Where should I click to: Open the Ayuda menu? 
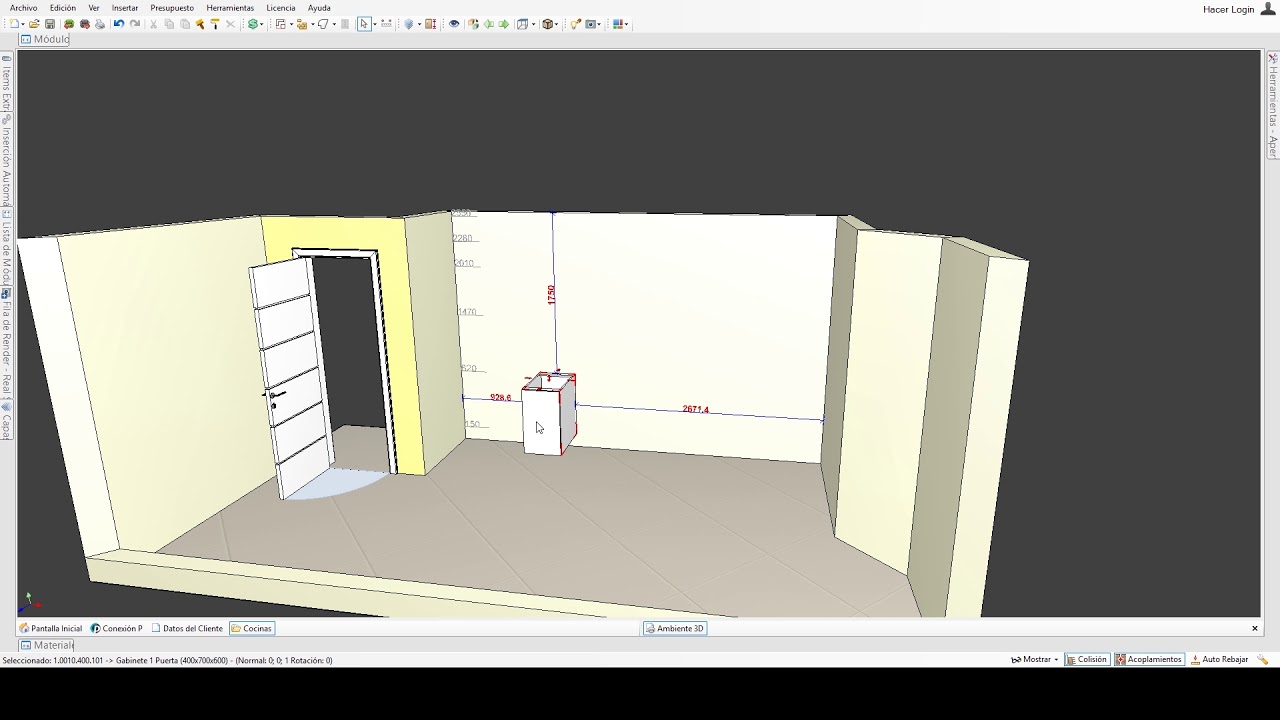click(x=319, y=8)
